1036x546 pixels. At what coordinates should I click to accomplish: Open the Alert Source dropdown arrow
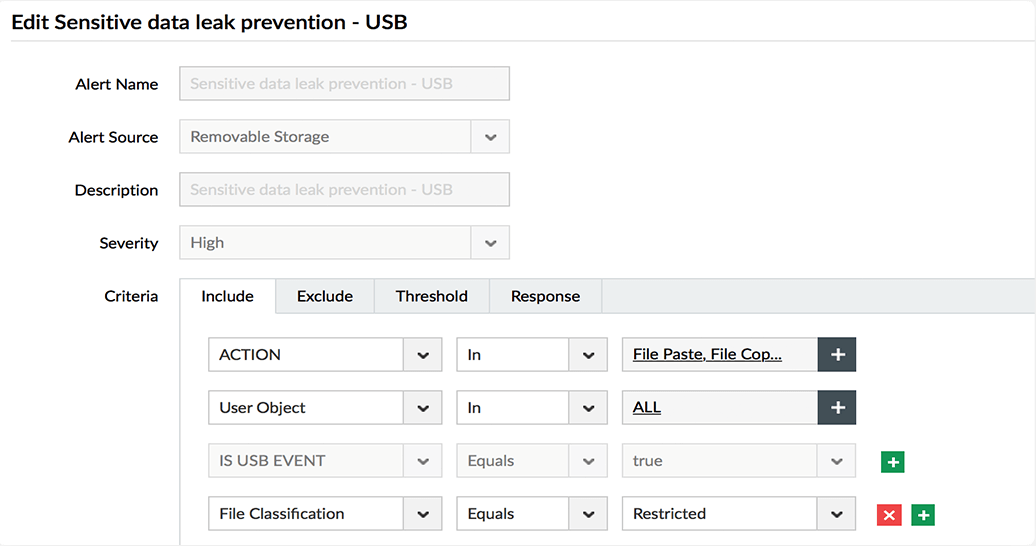coord(490,137)
